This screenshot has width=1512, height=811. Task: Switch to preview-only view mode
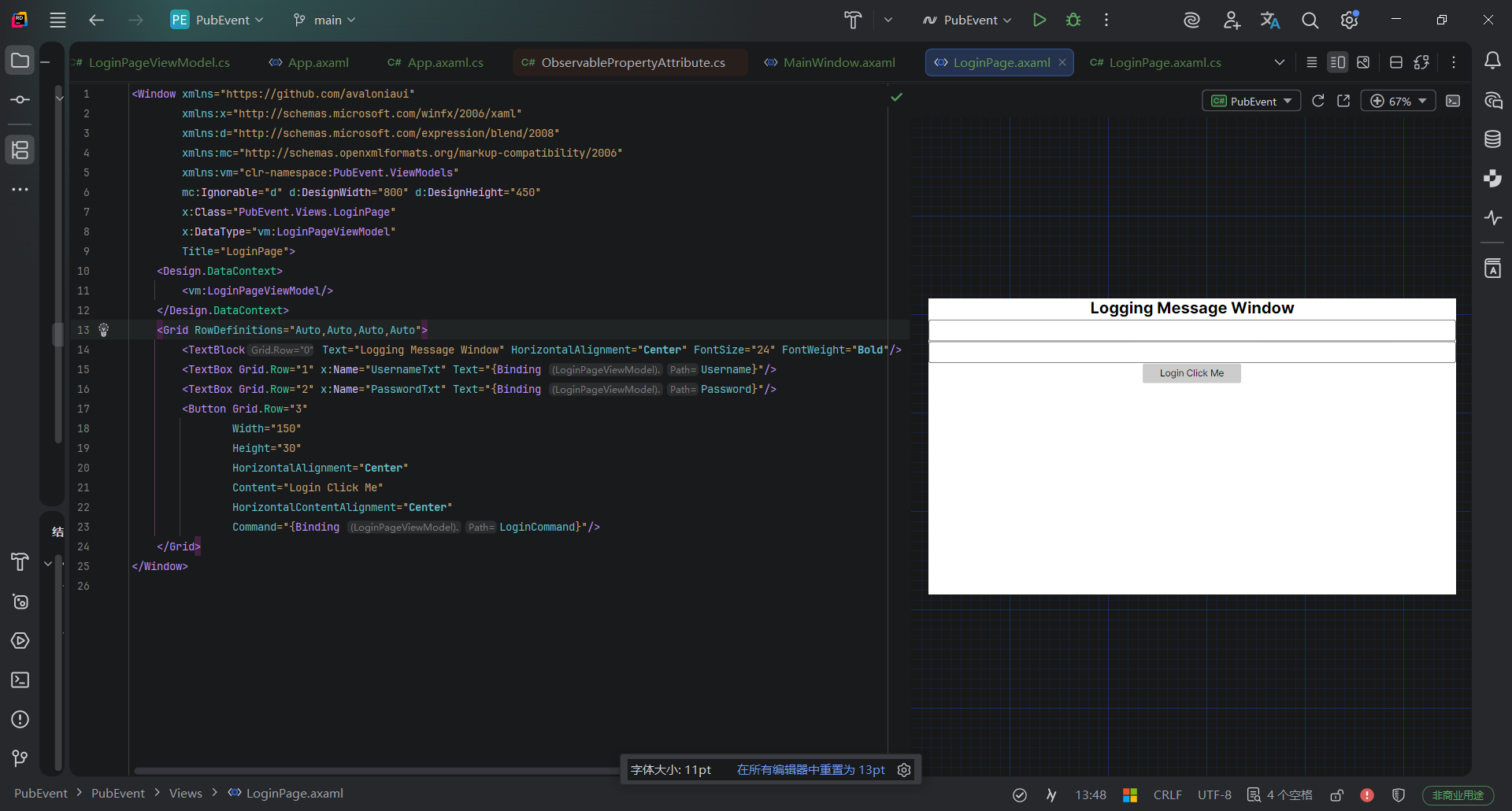coord(1363,62)
